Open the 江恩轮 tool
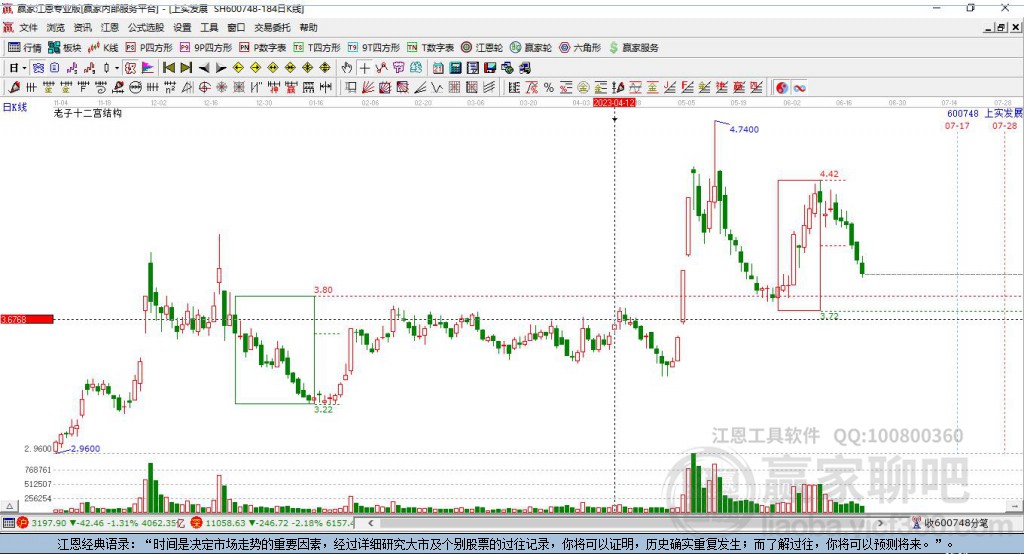 tap(482, 48)
